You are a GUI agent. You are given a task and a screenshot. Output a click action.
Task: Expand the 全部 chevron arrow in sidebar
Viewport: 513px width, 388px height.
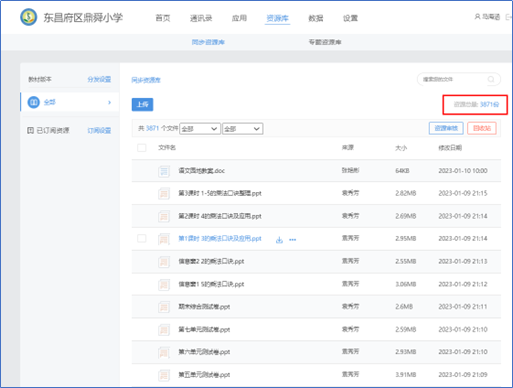coord(109,102)
